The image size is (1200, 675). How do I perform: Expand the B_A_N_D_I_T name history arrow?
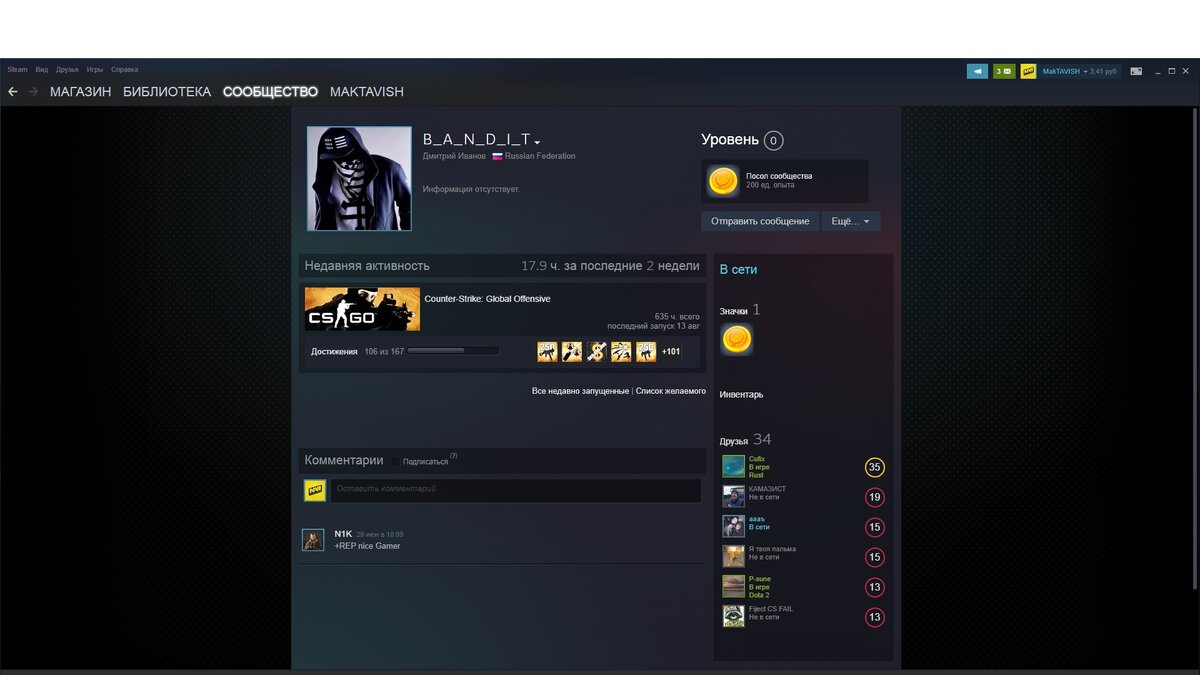click(x=537, y=142)
